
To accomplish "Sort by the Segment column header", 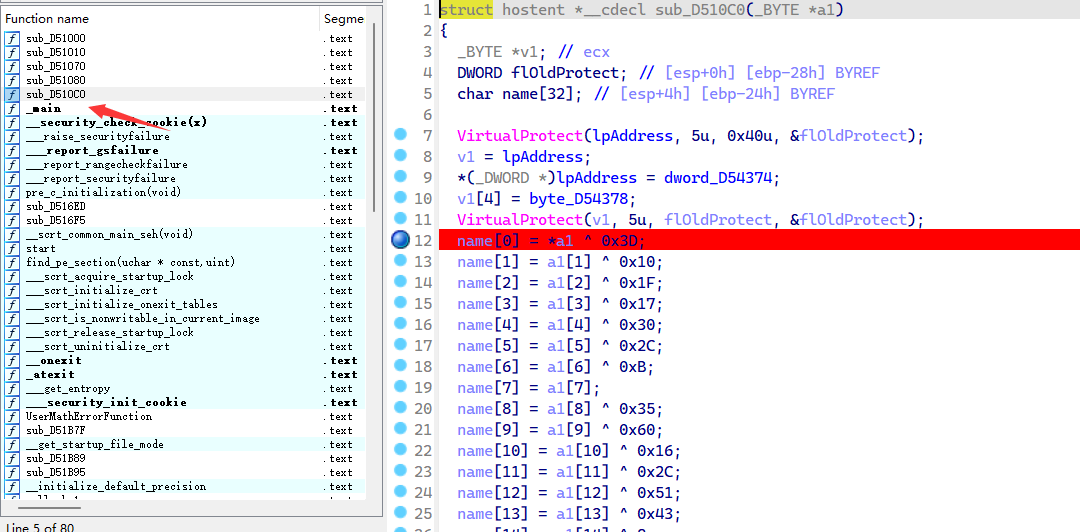I will pos(345,18).
